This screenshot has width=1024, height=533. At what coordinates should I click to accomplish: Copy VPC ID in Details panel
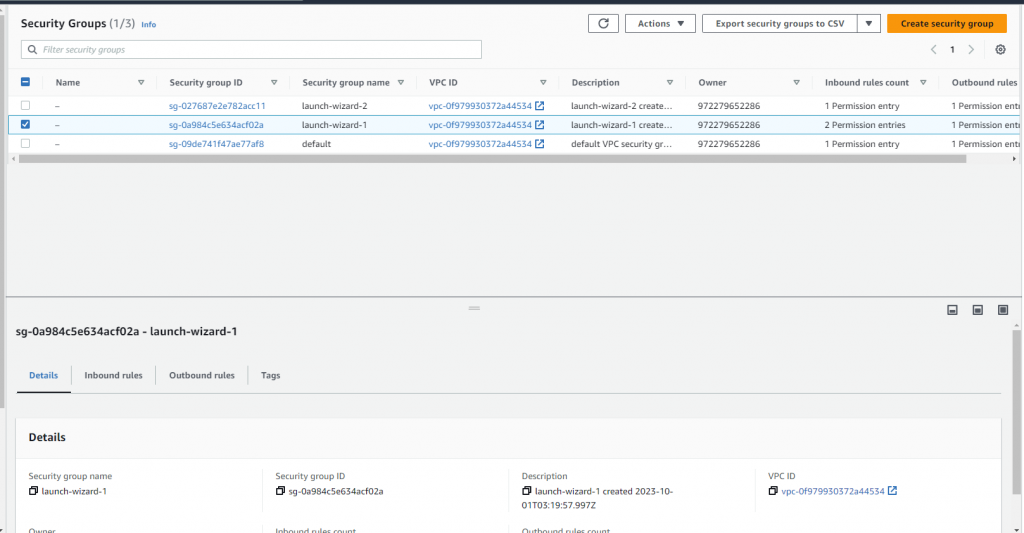[773, 491]
